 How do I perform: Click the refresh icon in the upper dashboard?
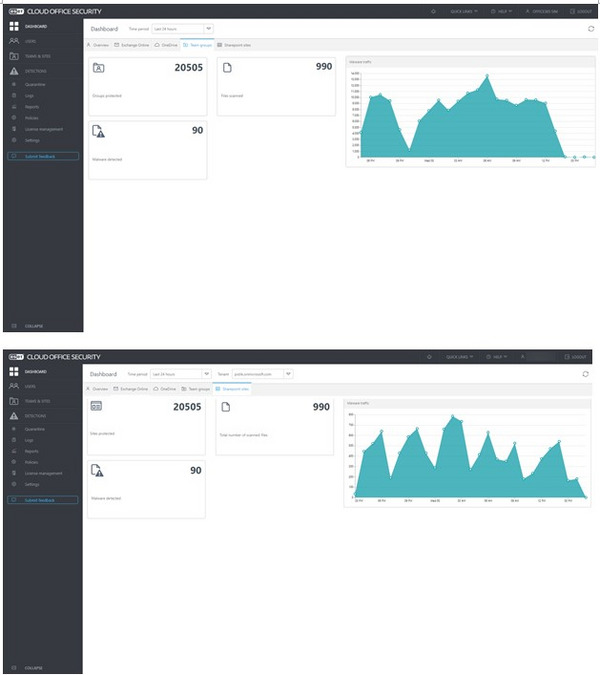pos(590,29)
